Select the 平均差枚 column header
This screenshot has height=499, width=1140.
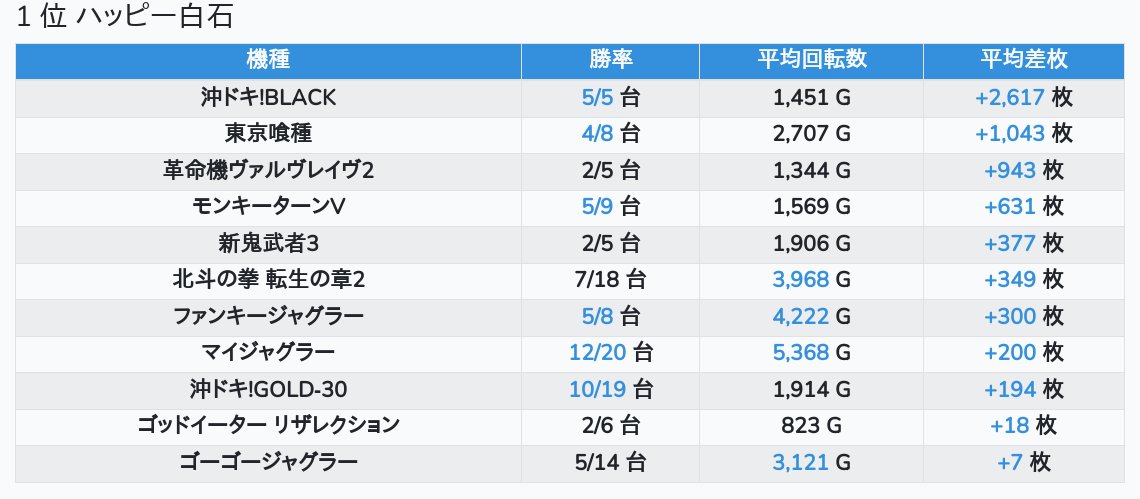(x=1024, y=60)
